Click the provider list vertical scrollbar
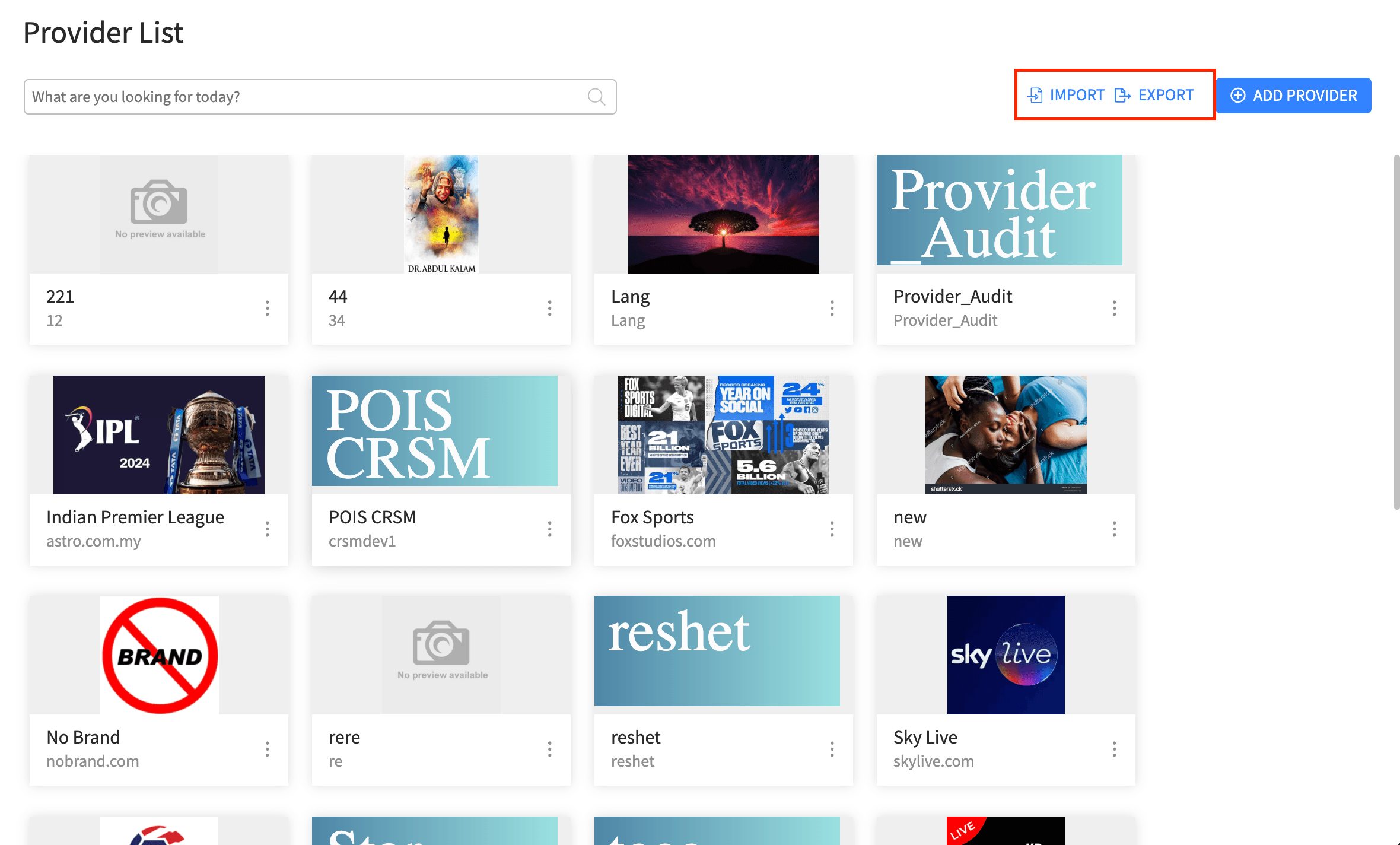 coord(1396,332)
